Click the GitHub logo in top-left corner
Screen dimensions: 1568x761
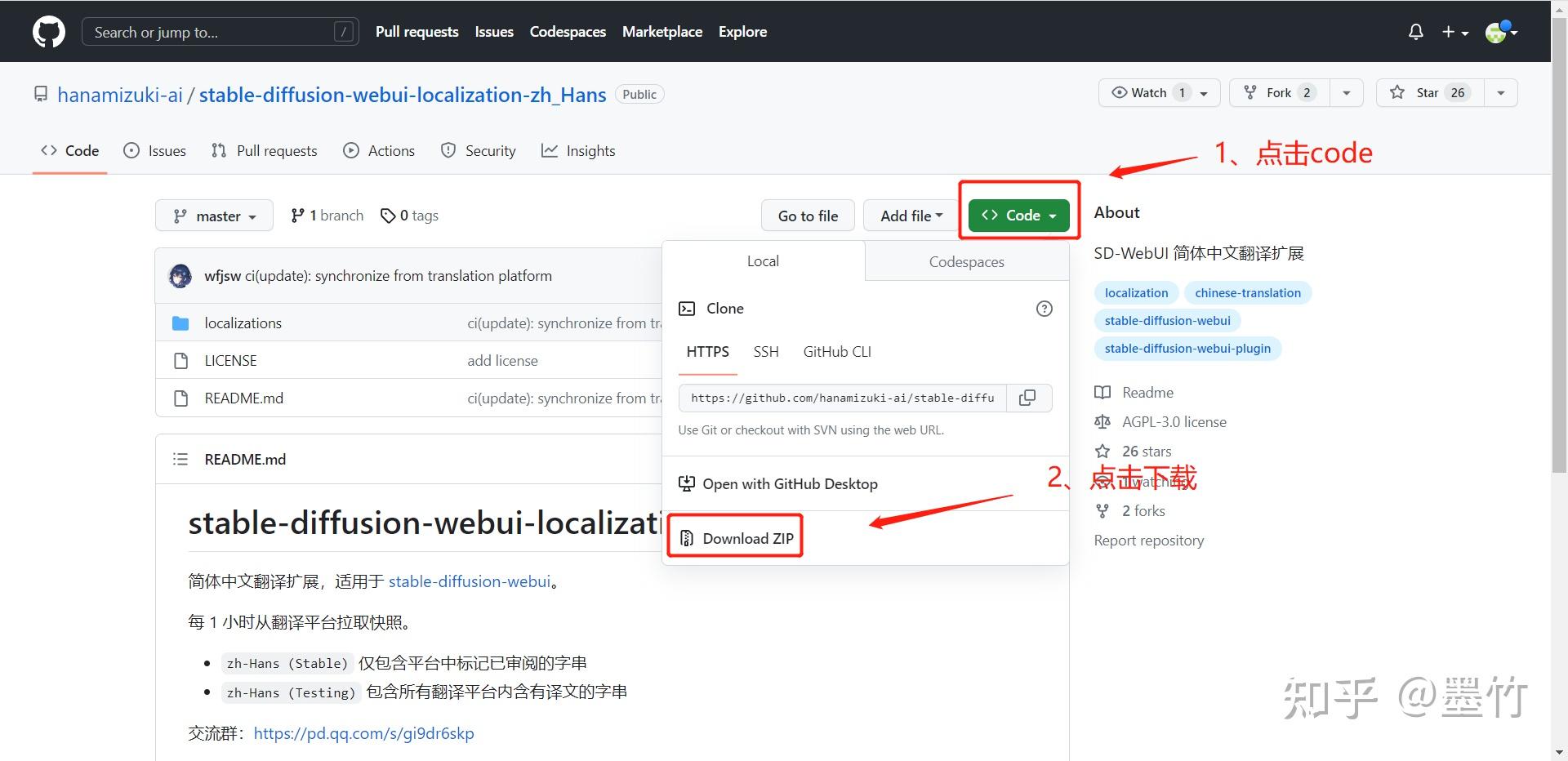[48, 31]
